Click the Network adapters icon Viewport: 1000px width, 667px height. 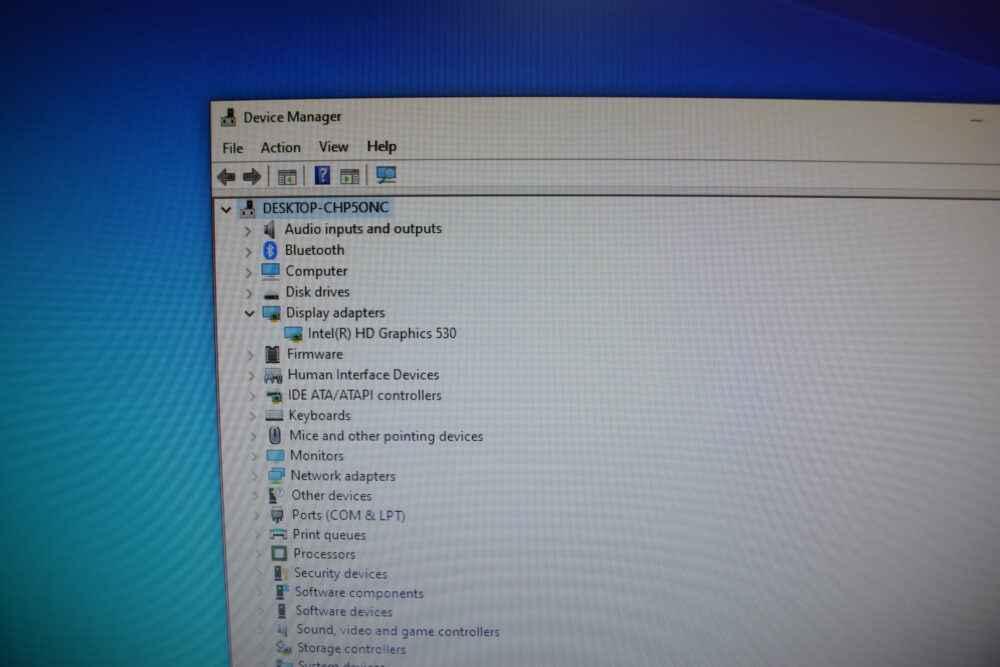(x=276, y=476)
